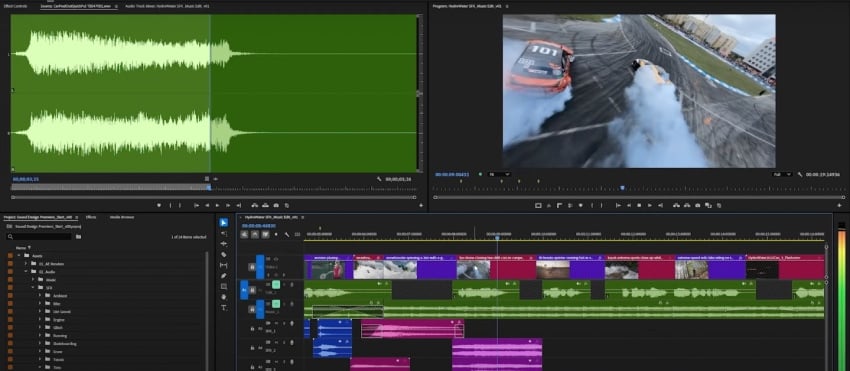Select the Selection tool in the tools panel
Image resolution: width=850 pixels, height=371 pixels.
pyautogui.click(x=224, y=222)
